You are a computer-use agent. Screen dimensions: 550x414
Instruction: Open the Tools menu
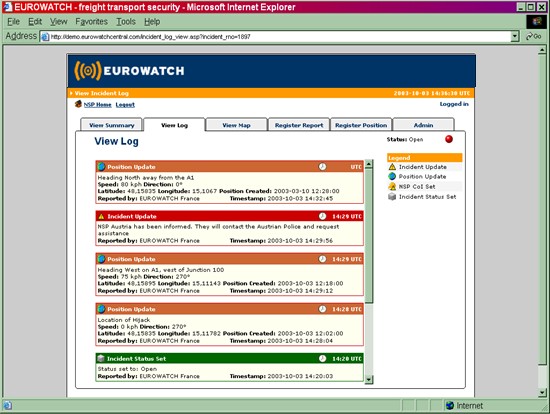[x=126, y=21]
